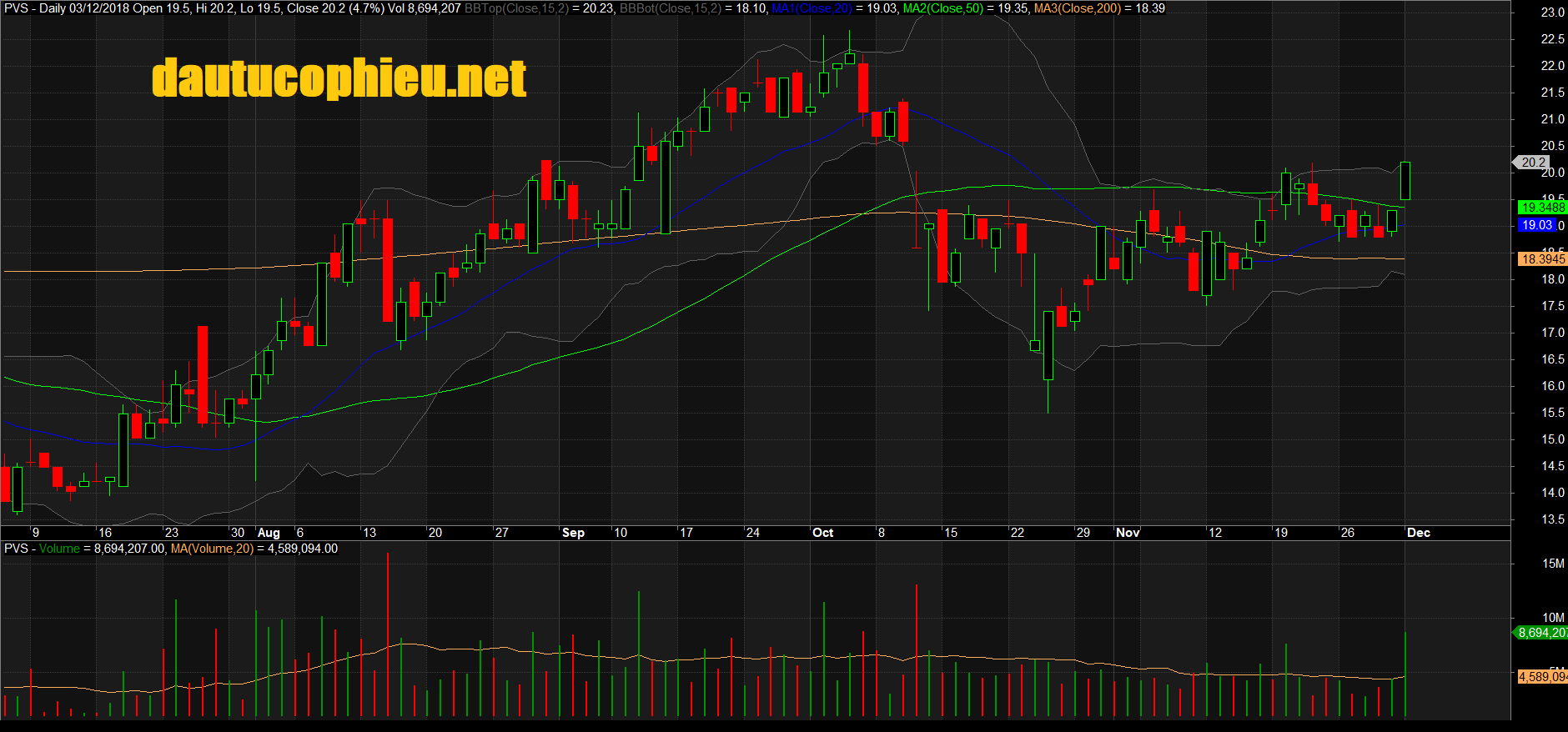
Task: Click the orange 18.3945 MA3 value tag
Action: click(1542, 258)
